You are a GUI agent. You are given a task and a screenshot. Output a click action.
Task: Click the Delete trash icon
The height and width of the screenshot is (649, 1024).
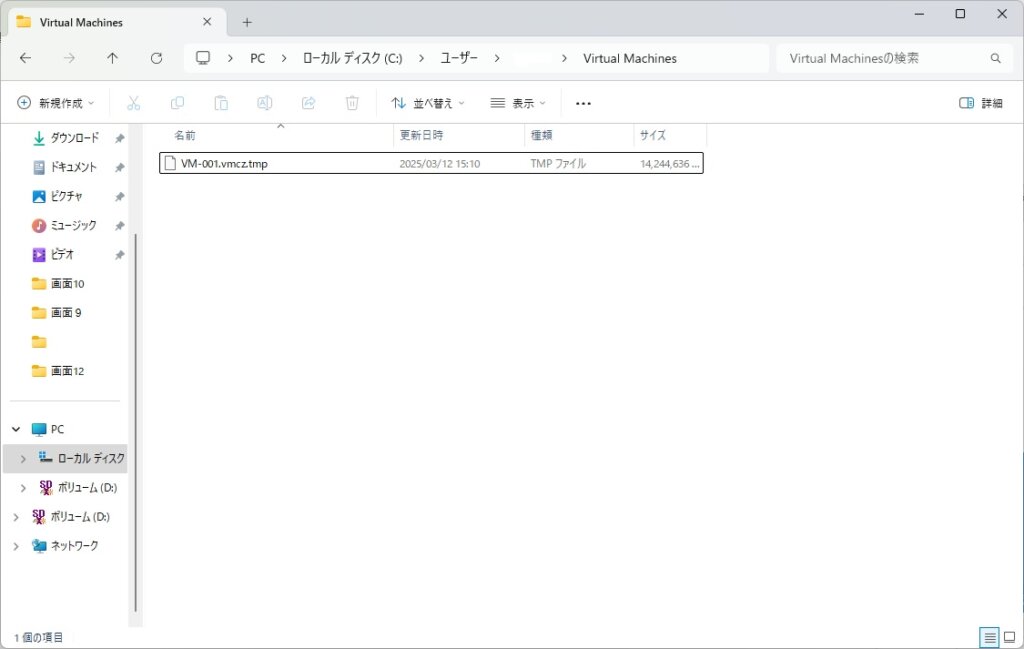352,103
